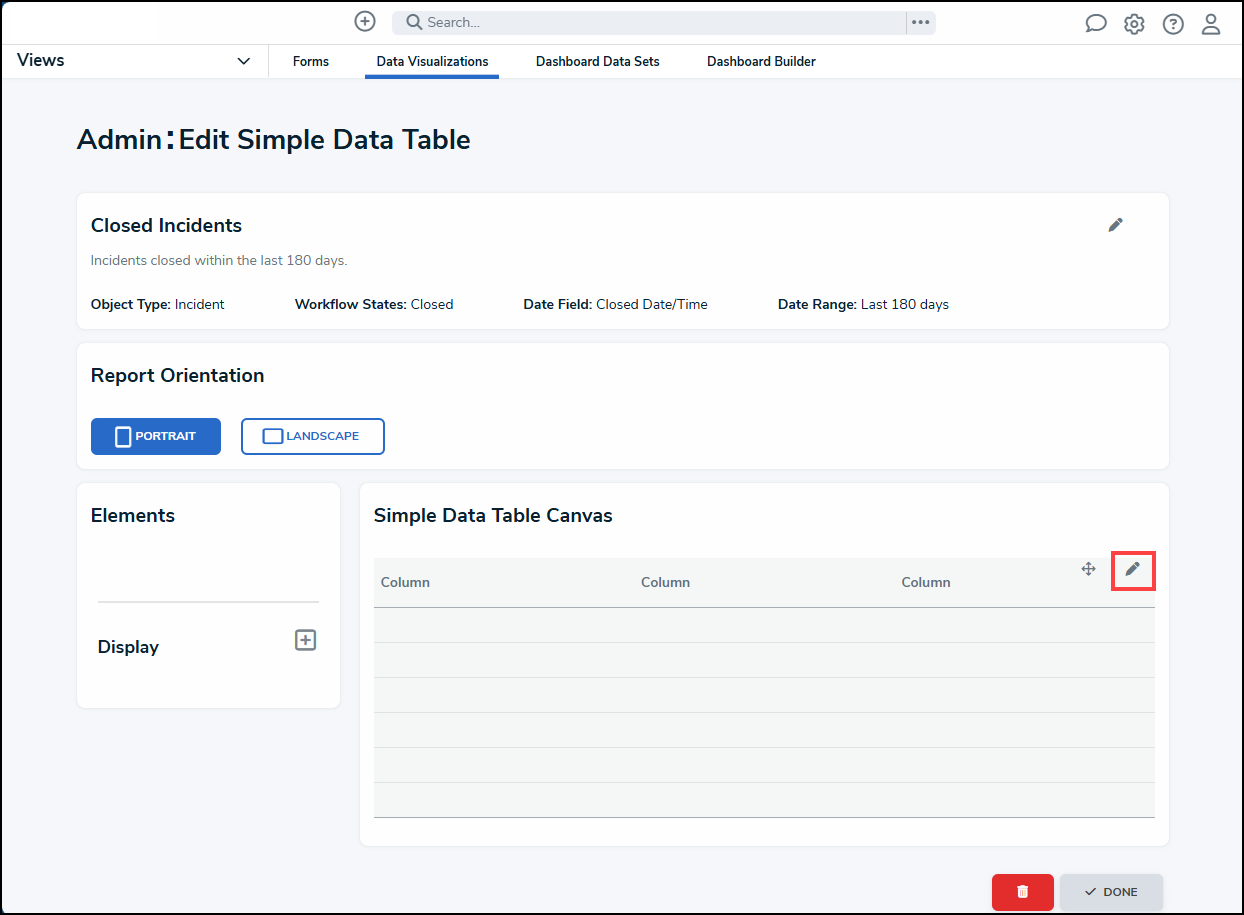Click the red delete trash button
Image resolution: width=1244 pixels, height=915 pixels.
1023,892
